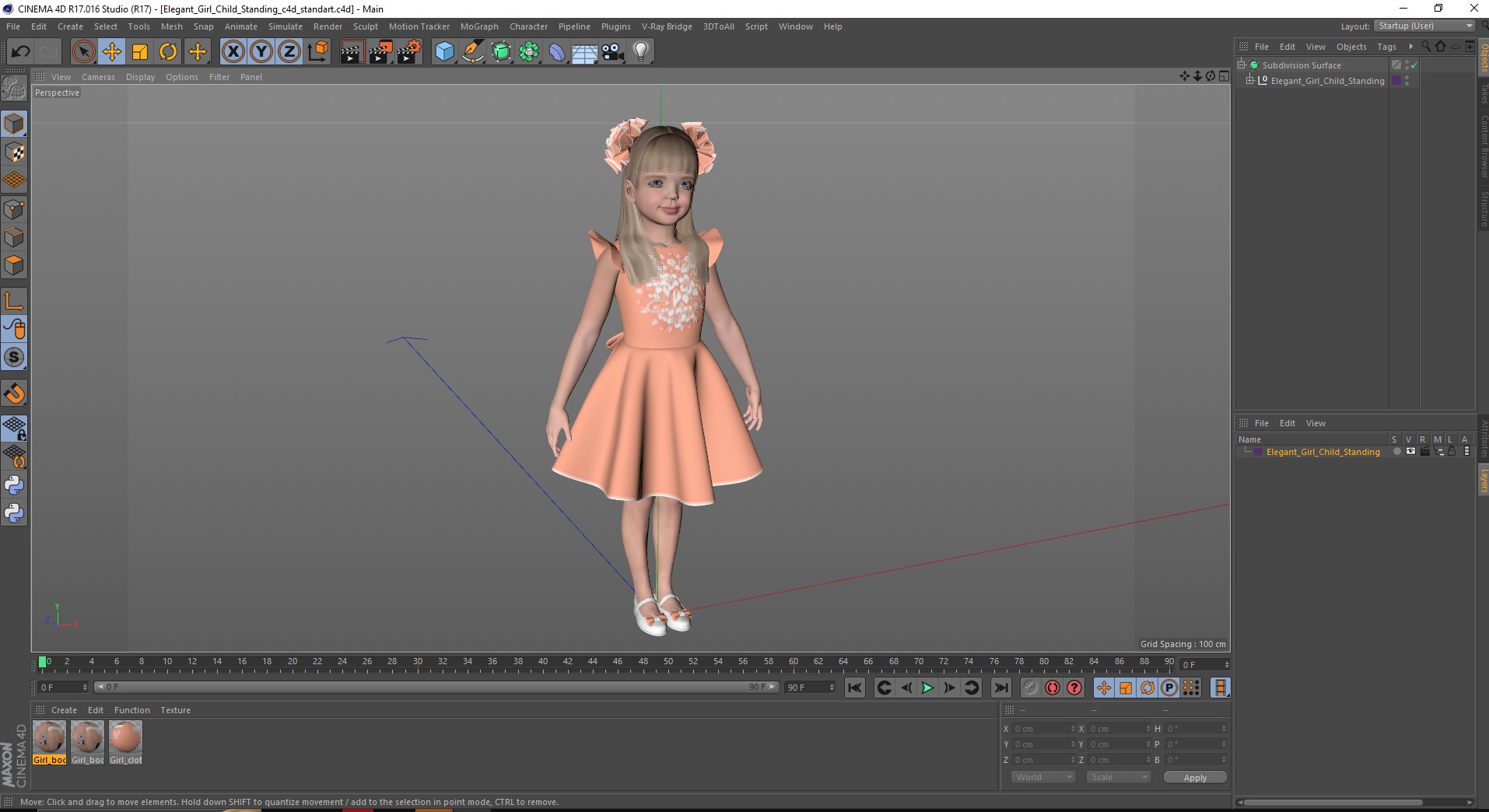This screenshot has height=812, width=1489.
Task: Toggle coordinate system icon
Action: [x=317, y=52]
